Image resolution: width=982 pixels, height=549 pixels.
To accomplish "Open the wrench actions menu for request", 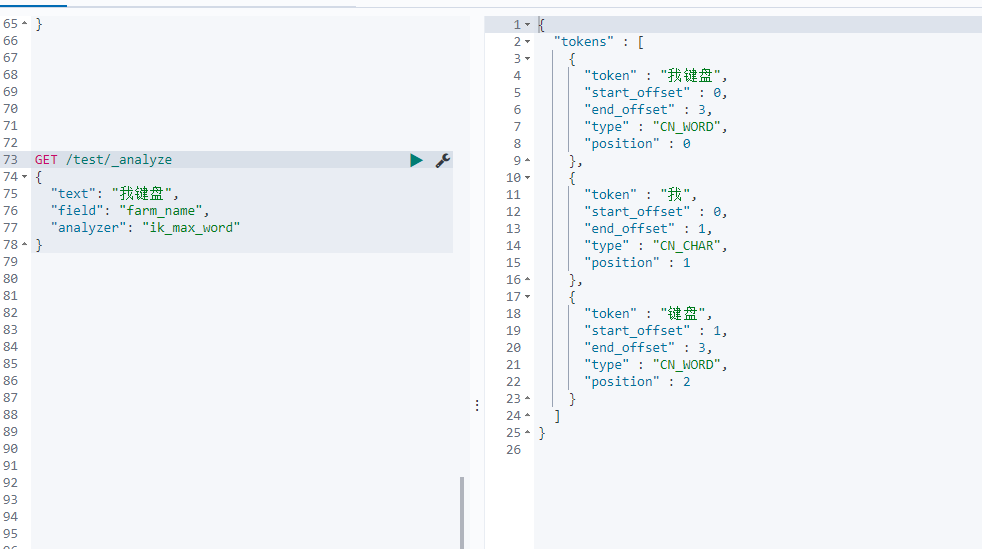I will pyautogui.click(x=443, y=160).
